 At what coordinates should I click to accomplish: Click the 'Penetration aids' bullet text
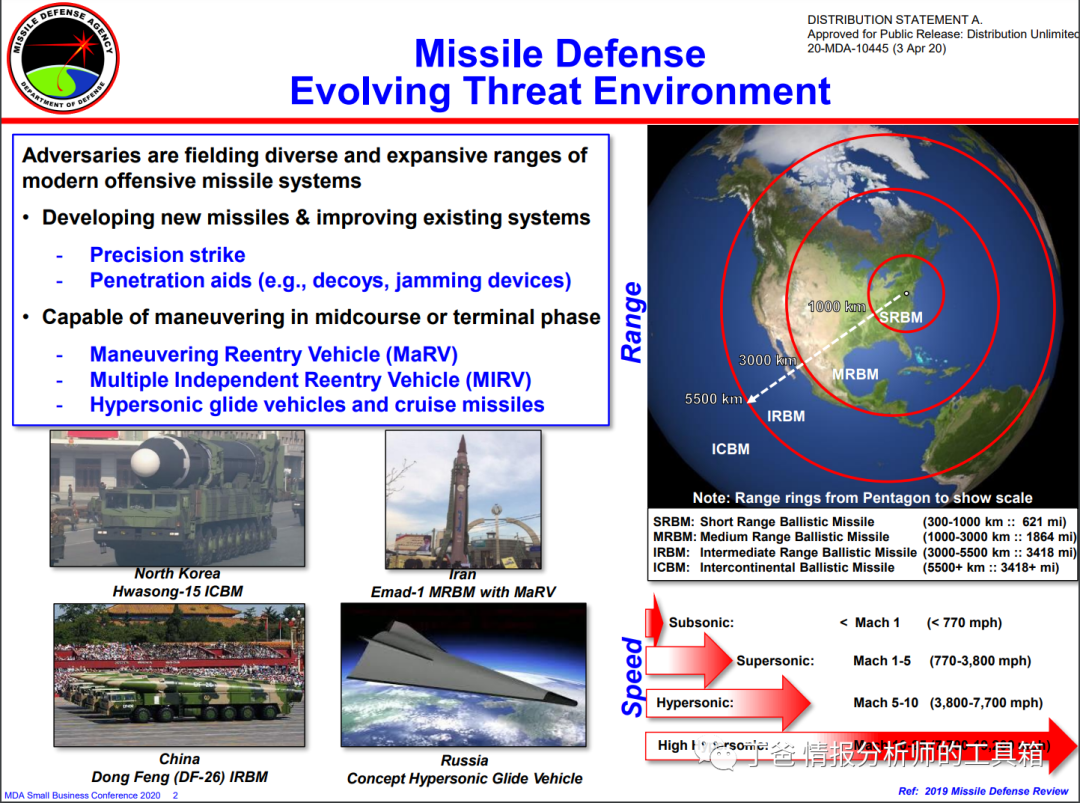coord(331,280)
